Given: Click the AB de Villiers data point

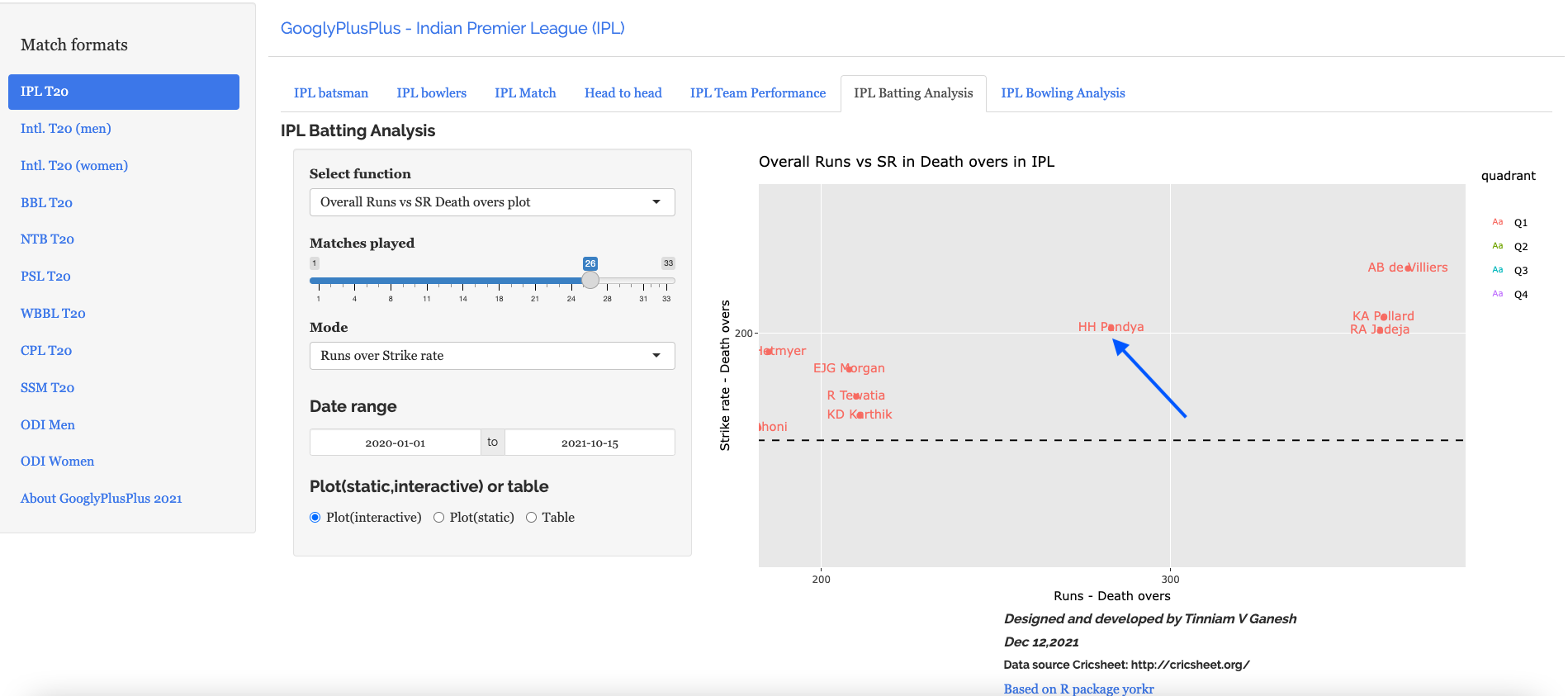Looking at the screenshot, I should [x=1408, y=268].
